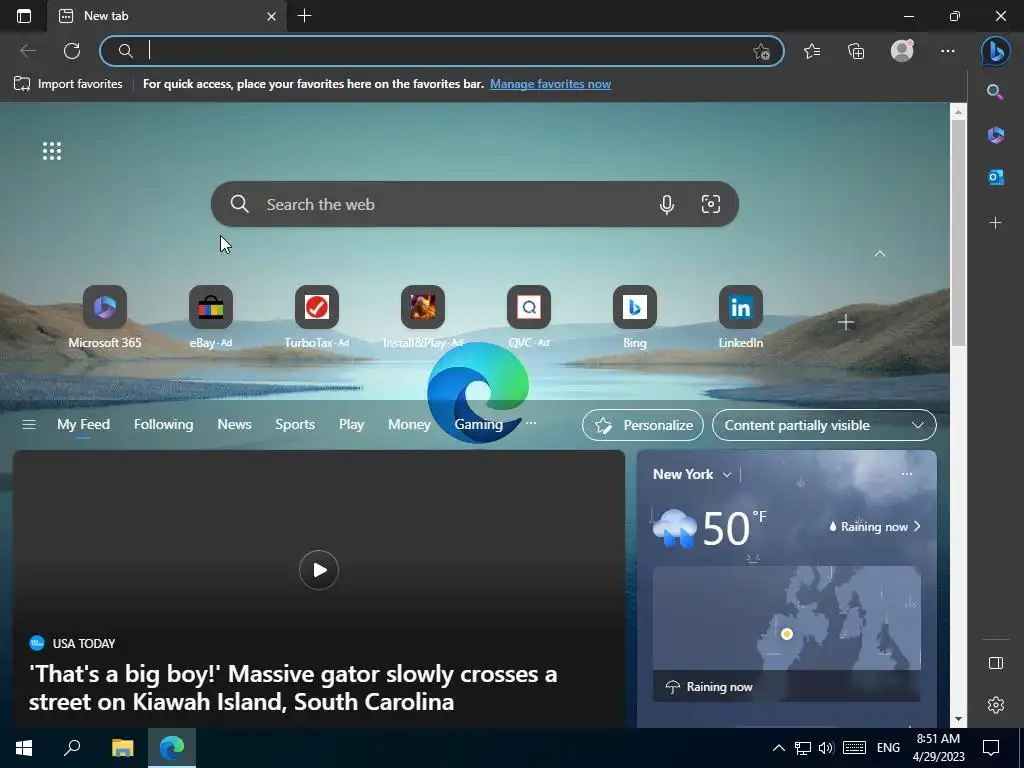Open the app launcher grid icon

click(52, 151)
